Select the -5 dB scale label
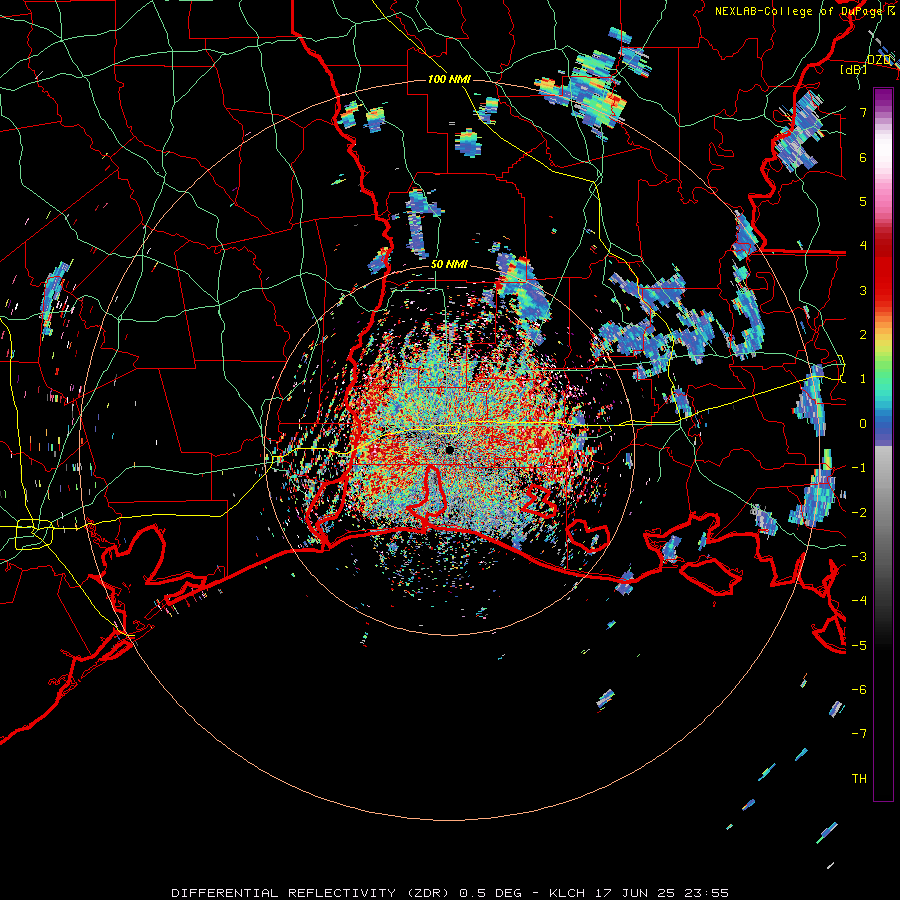The height and width of the screenshot is (900, 900). (x=859, y=646)
